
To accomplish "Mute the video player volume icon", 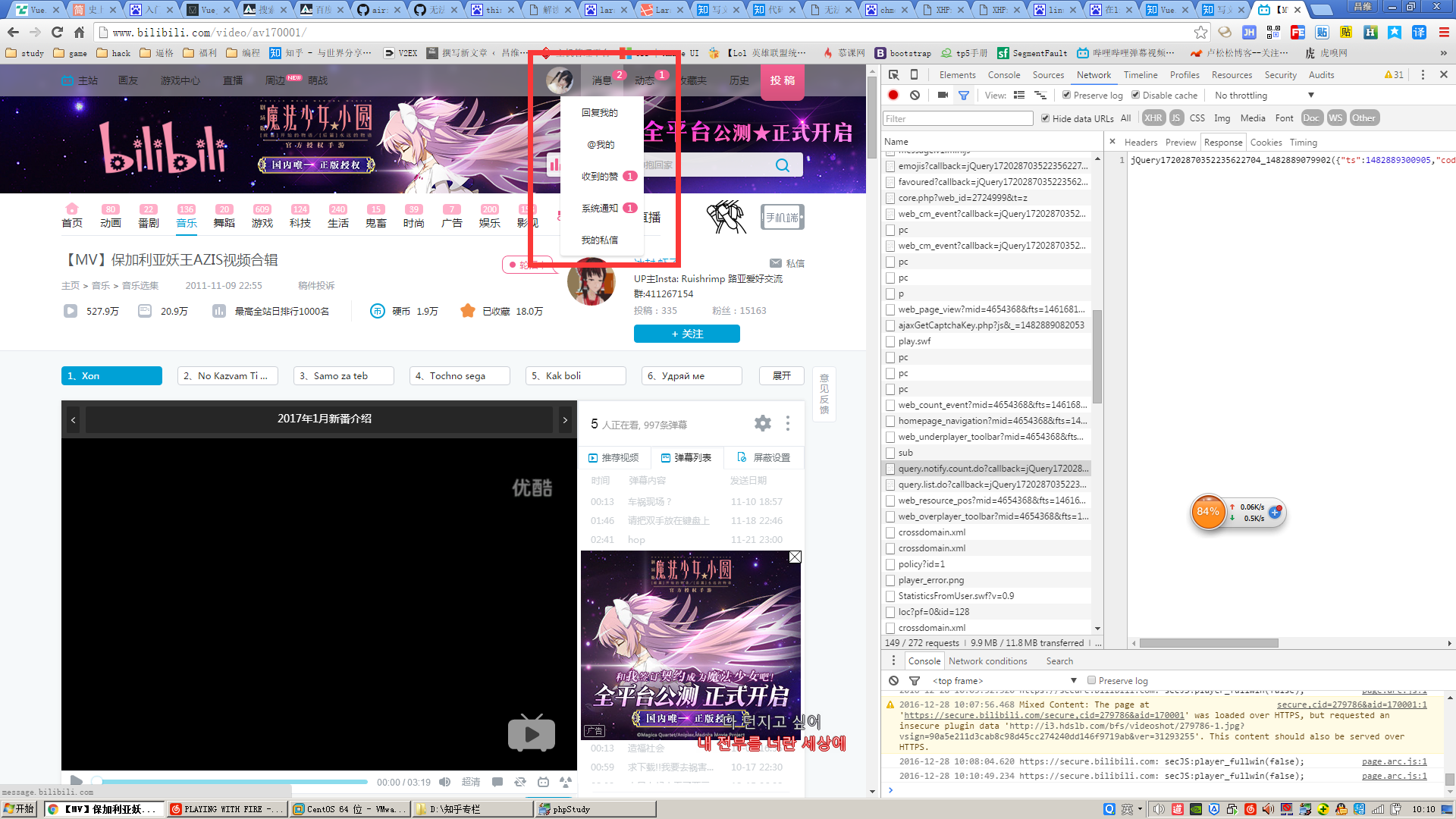I will 445,782.
